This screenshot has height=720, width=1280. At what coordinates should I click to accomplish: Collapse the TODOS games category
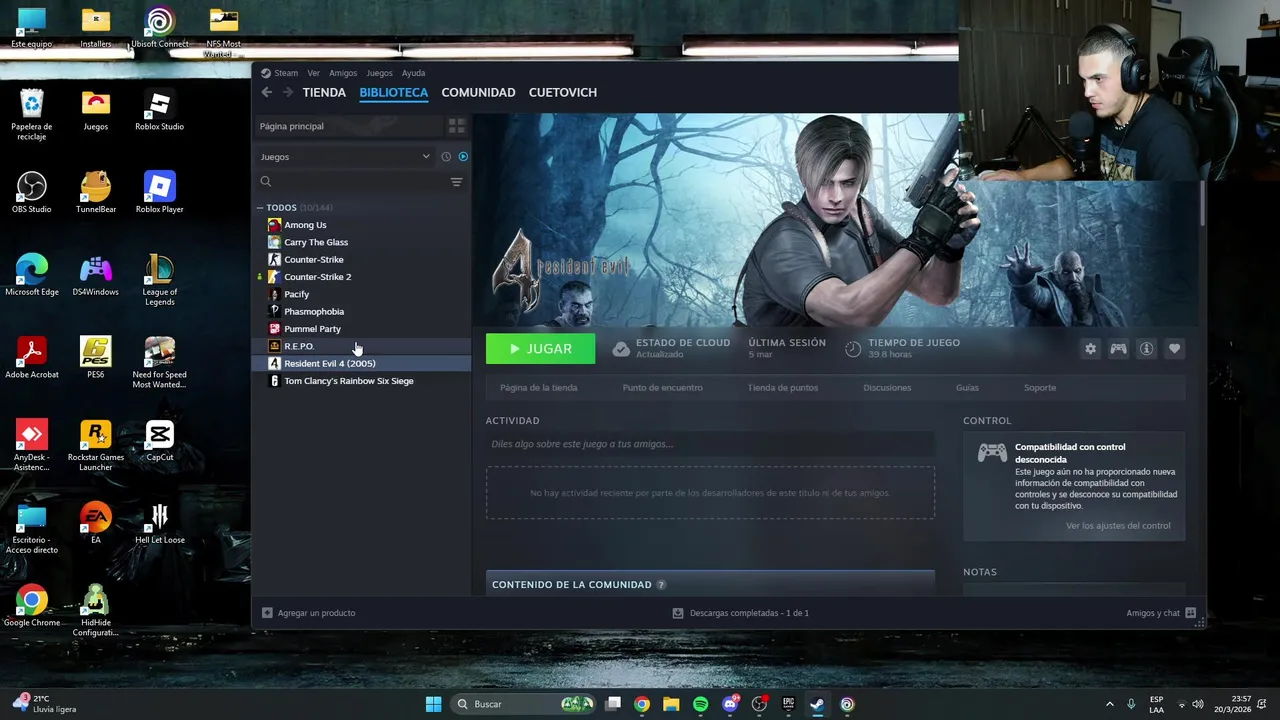pos(260,208)
